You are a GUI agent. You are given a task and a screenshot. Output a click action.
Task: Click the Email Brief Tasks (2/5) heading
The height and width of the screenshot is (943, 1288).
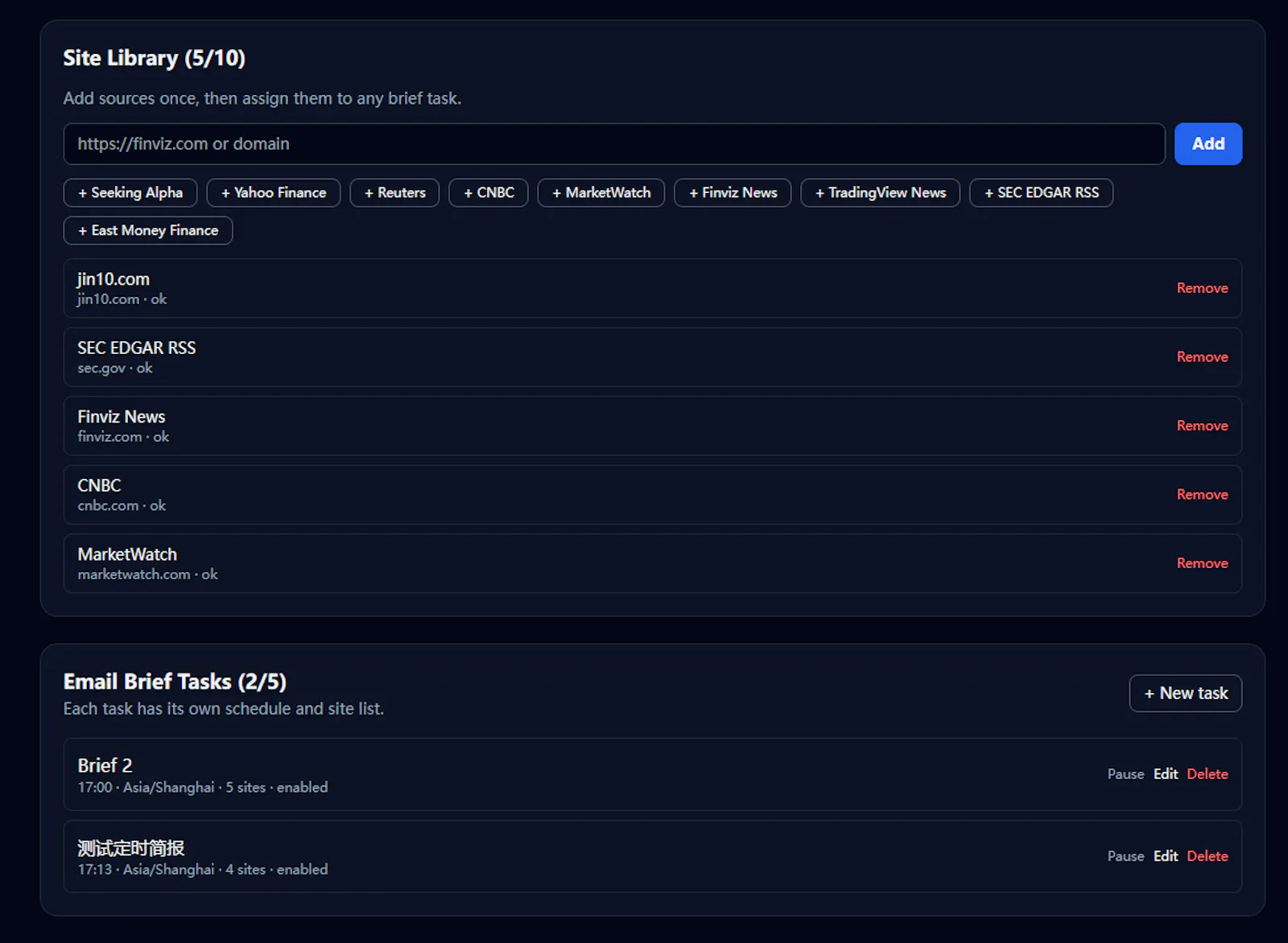[175, 682]
